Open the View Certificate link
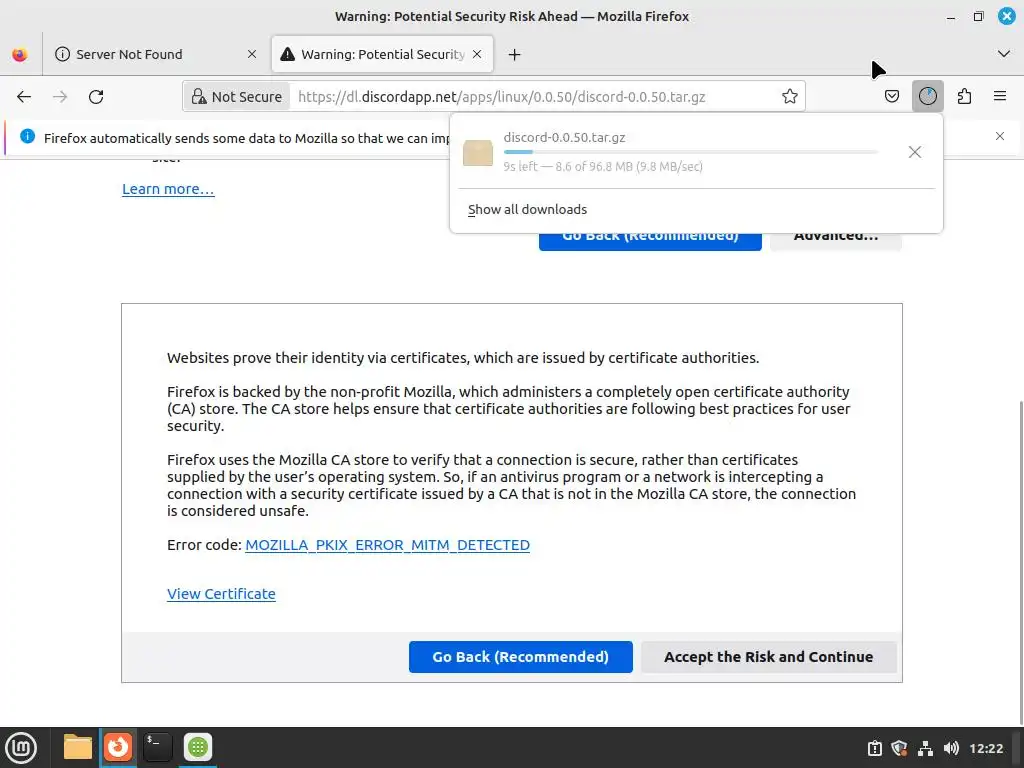1024x768 pixels. click(x=221, y=594)
